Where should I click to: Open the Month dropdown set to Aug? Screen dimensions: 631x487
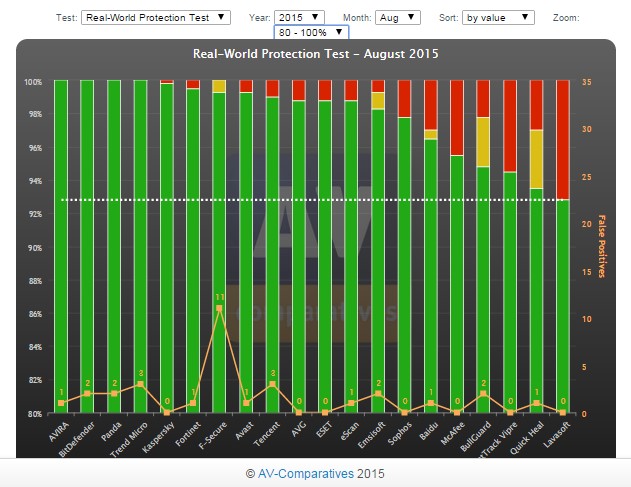[398, 18]
